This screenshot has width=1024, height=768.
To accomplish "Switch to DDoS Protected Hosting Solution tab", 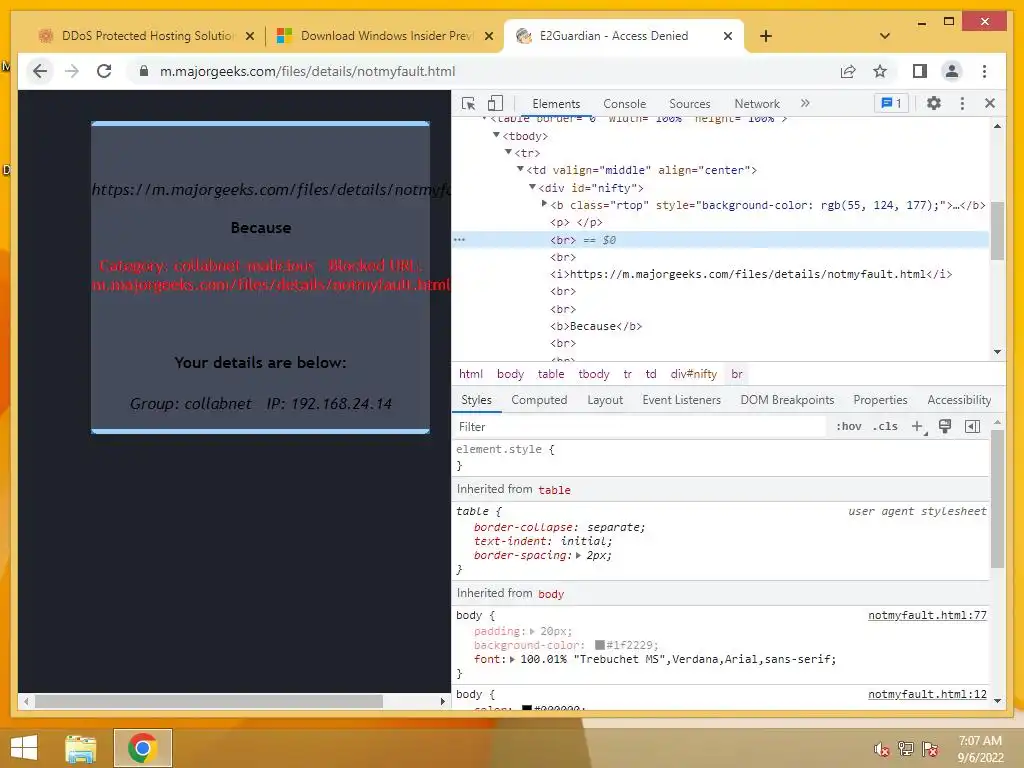I will coord(146,36).
